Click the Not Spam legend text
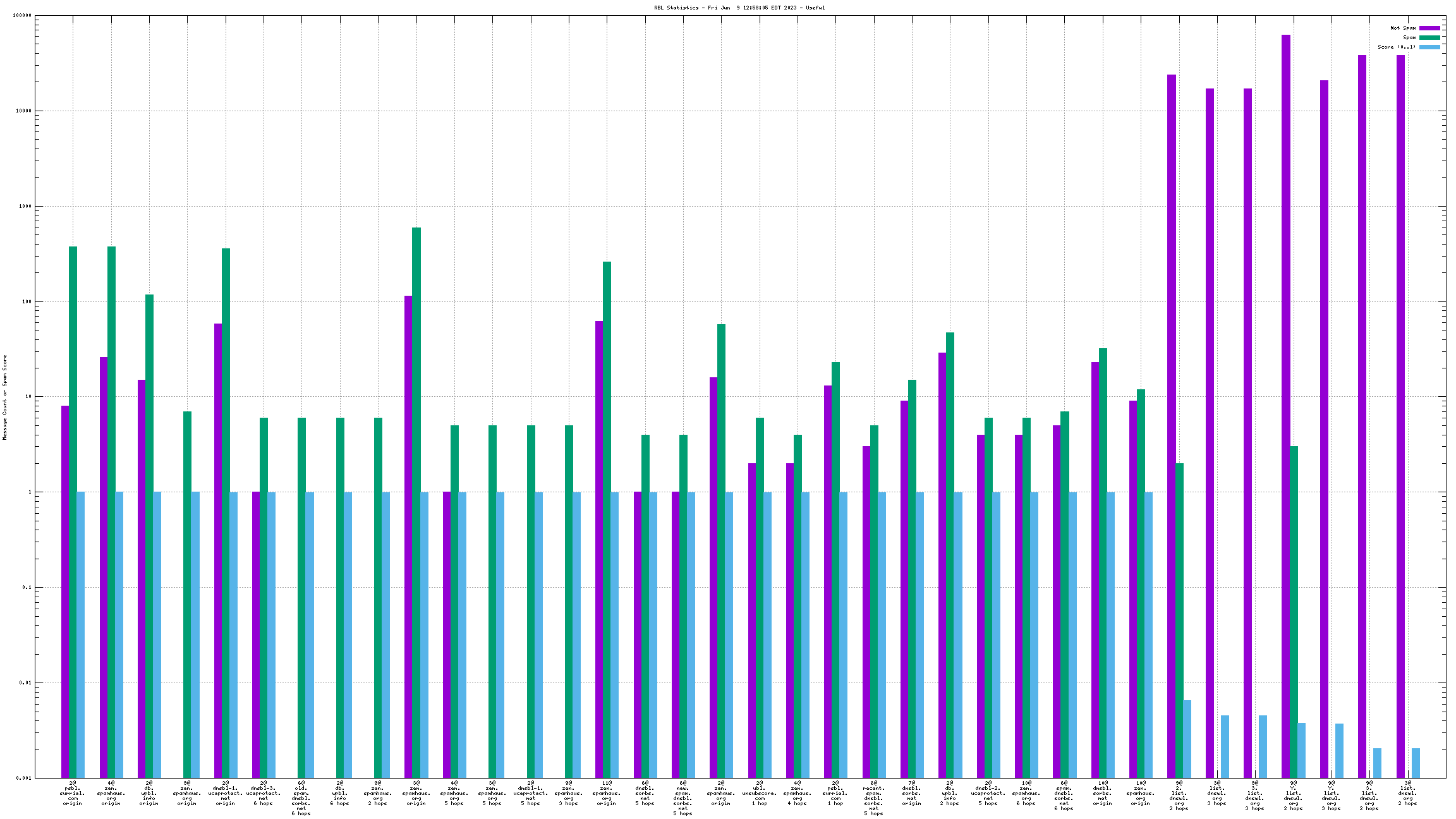Image resolution: width=1456 pixels, height=819 pixels. pyautogui.click(x=1403, y=28)
